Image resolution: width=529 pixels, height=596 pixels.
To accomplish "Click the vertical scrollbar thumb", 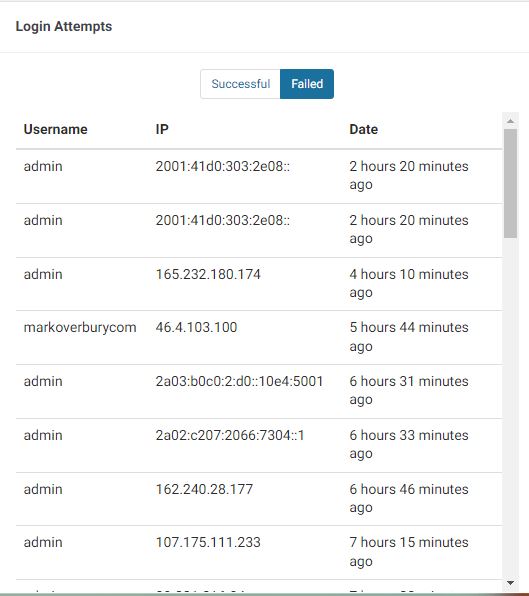I will tap(510, 183).
